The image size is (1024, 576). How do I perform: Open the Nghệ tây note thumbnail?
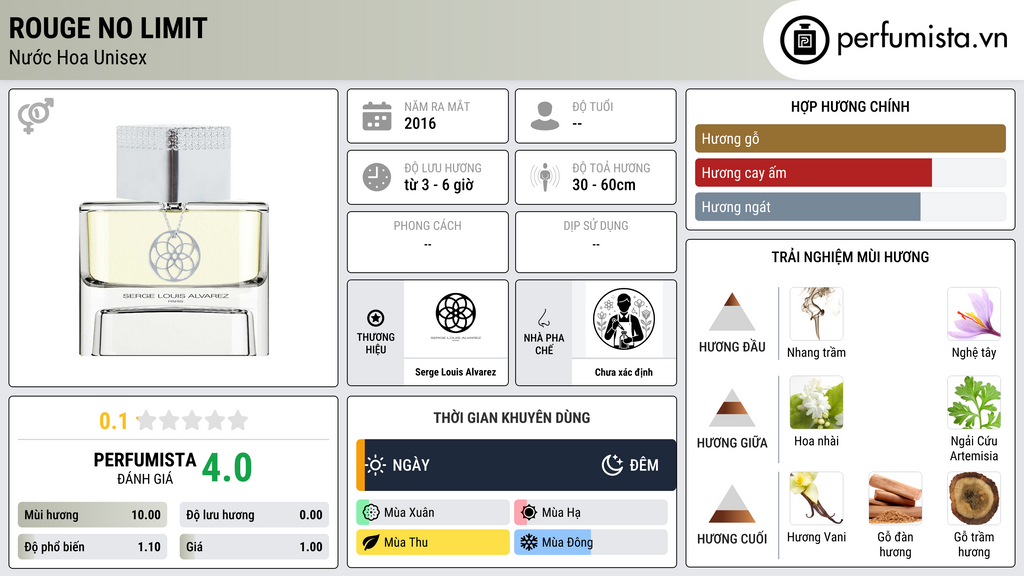[974, 314]
